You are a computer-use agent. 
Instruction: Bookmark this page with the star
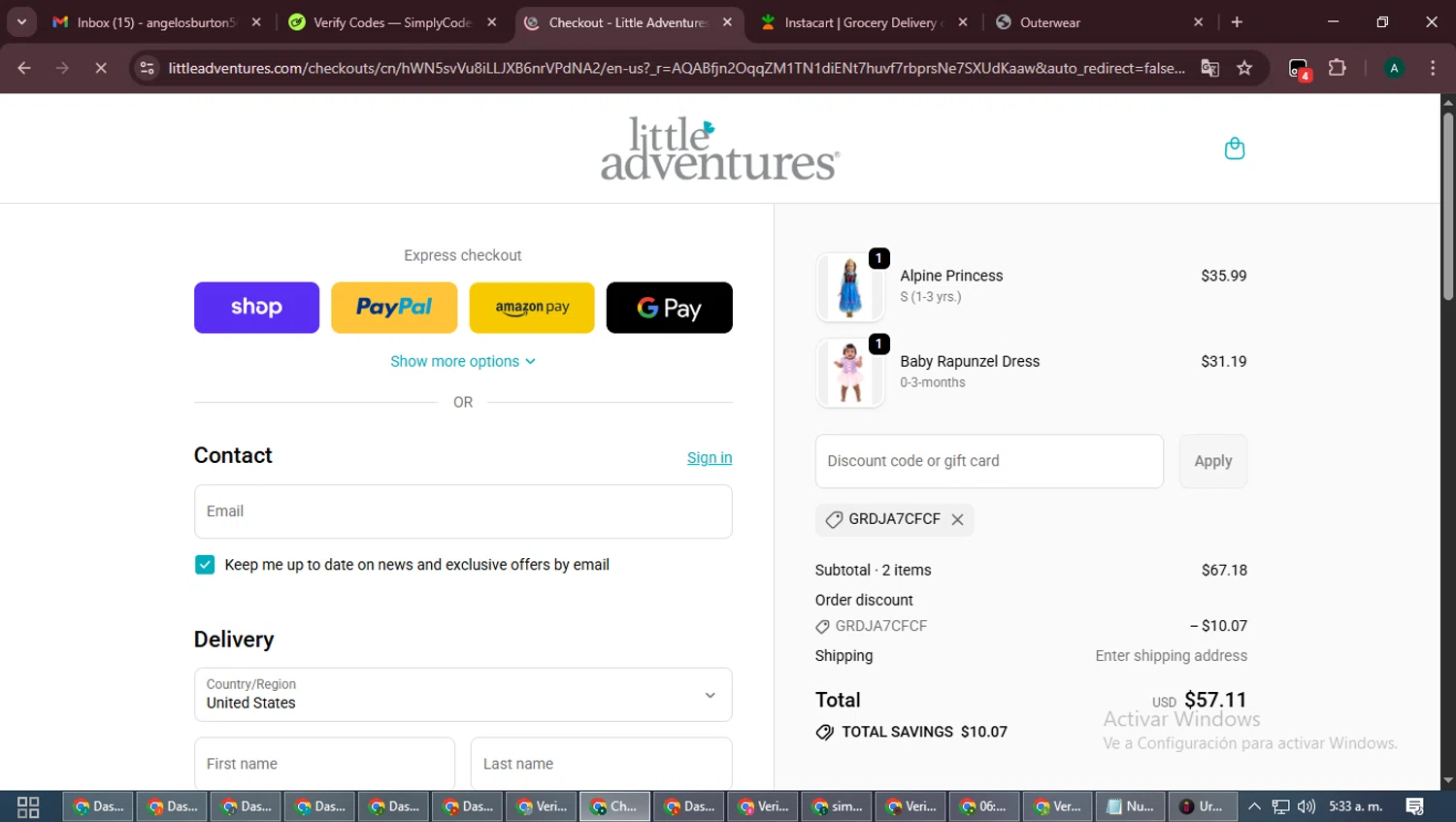(1244, 68)
